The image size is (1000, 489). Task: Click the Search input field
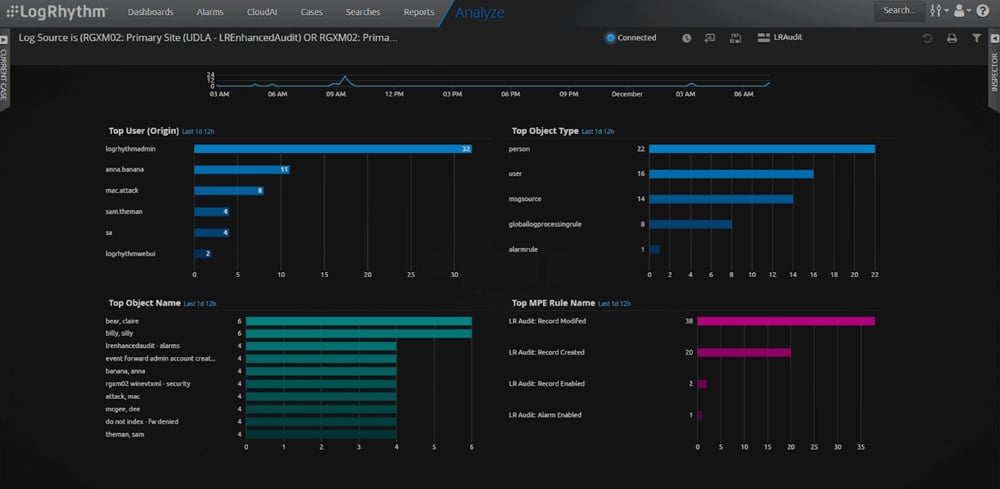pos(898,11)
